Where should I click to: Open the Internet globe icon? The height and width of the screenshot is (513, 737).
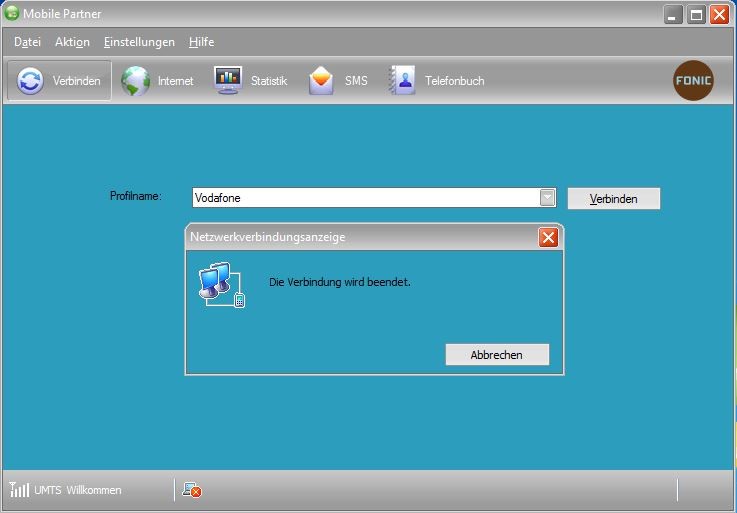pos(135,81)
